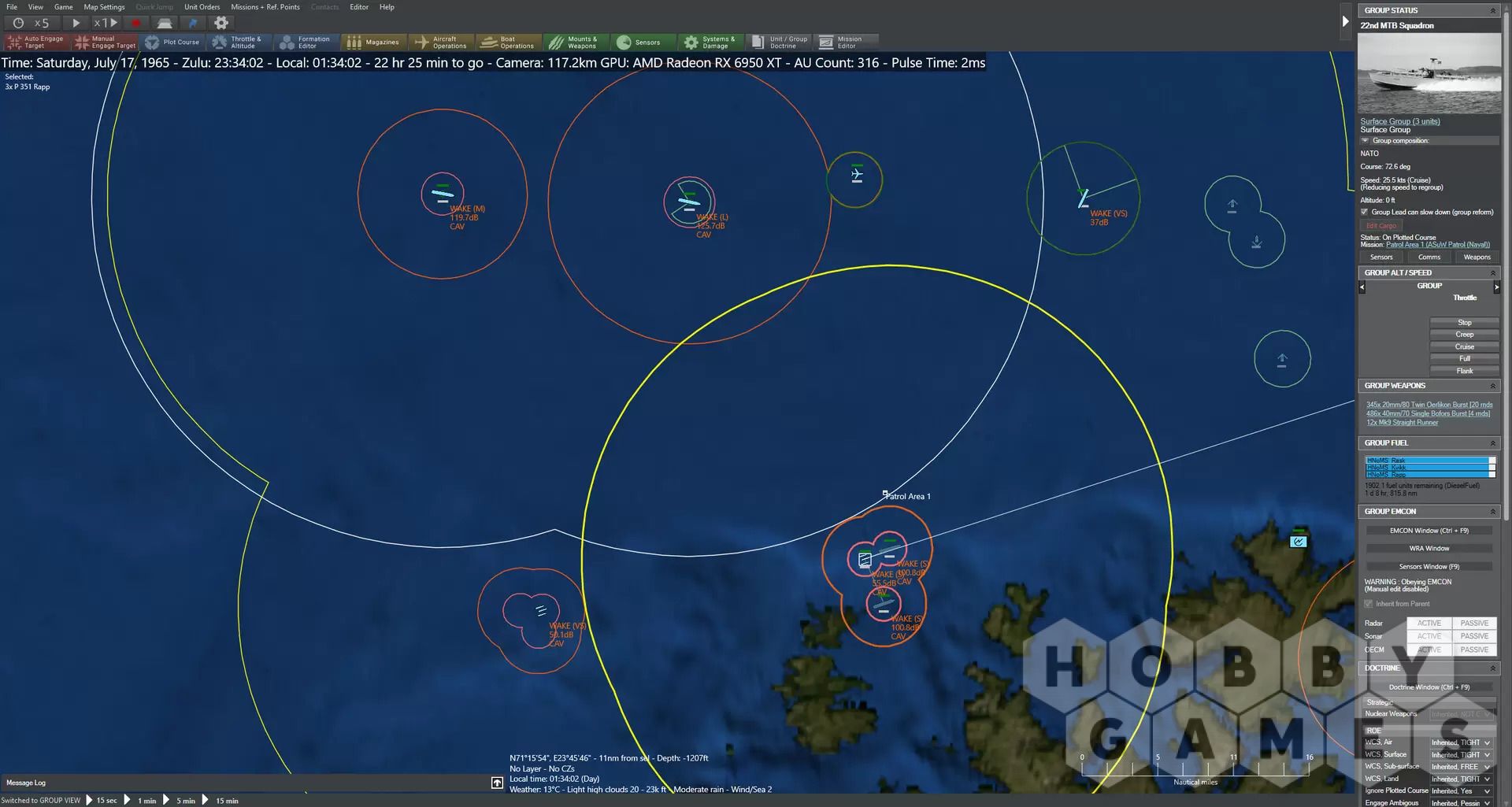Click the blue flag toolbar icon
This screenshot has width=1512, height=807.
(193, 23)
